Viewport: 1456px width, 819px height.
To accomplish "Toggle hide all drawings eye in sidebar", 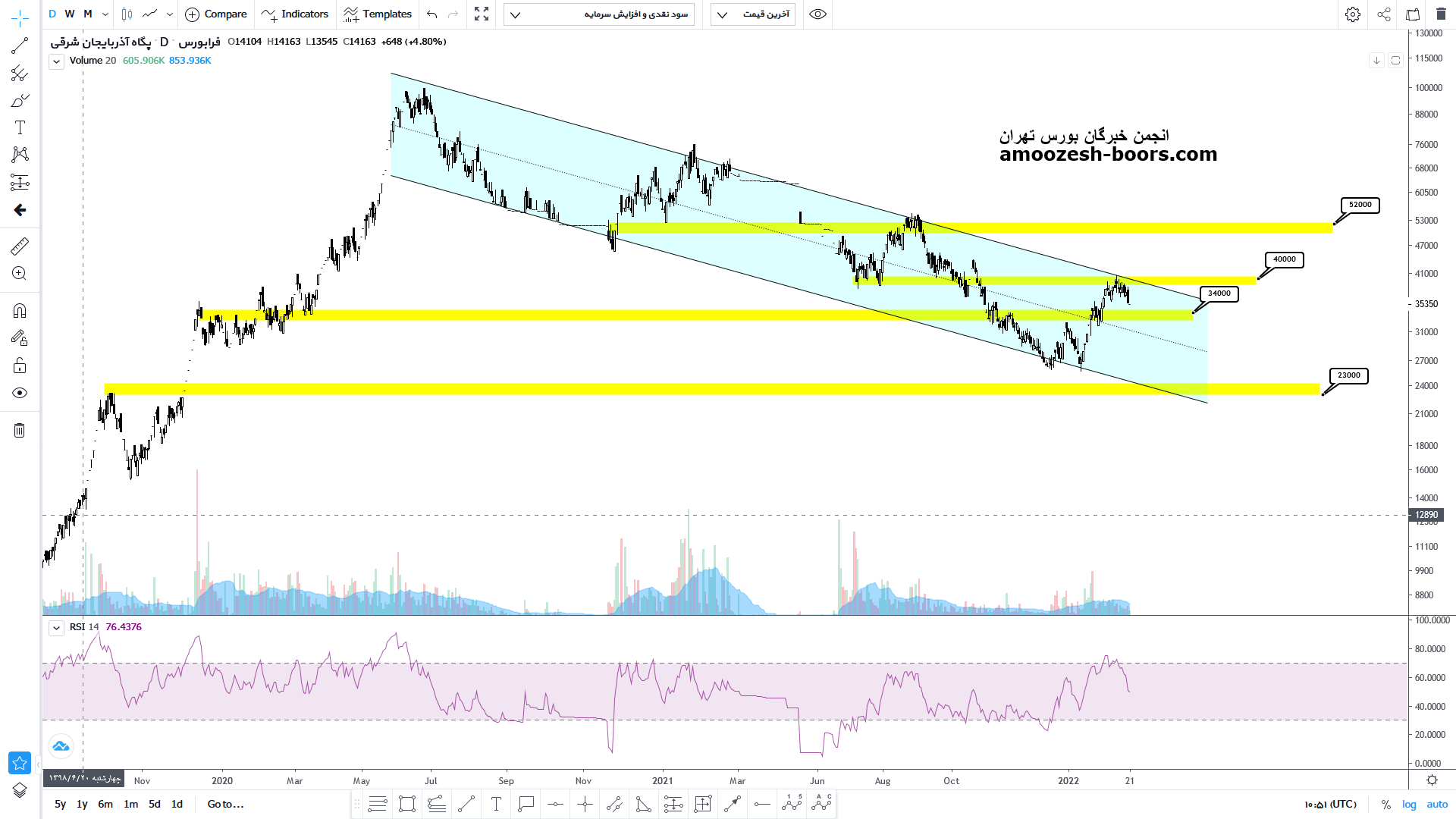I will pyautogui.click(x=20, y=393).
